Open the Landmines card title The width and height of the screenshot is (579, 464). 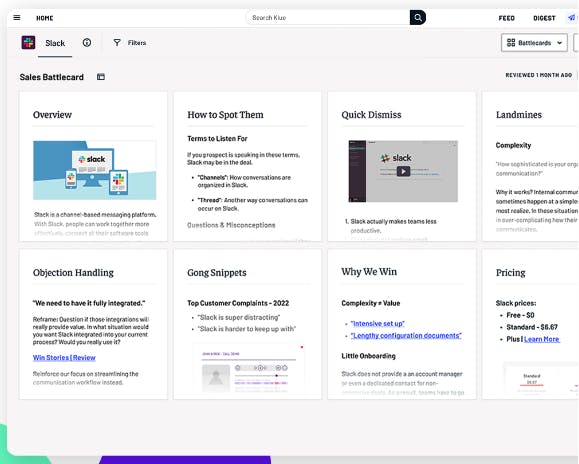(519, 115)
